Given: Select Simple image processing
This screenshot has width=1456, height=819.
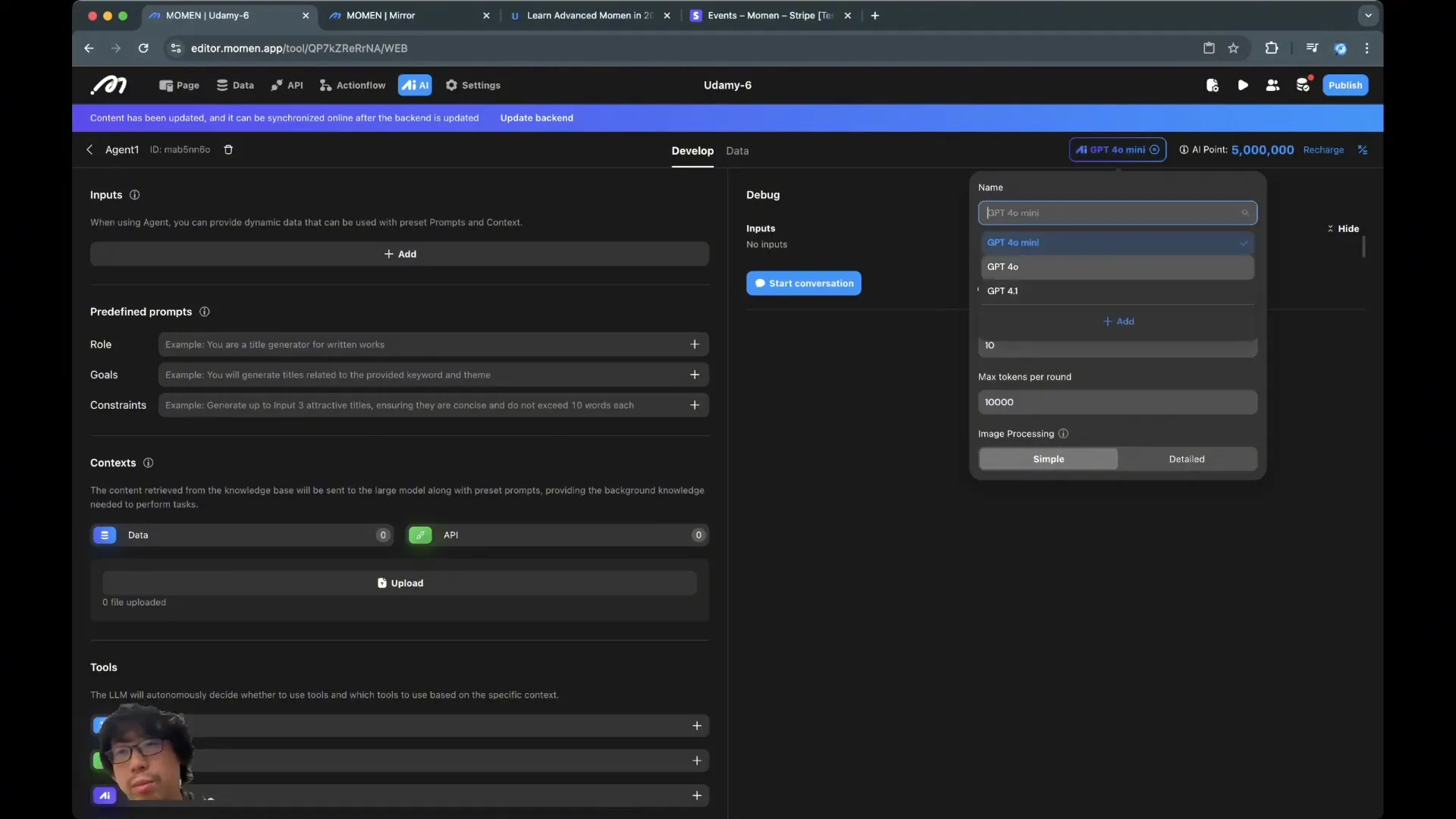Looking at the screenshot, I should (1048, 460).
